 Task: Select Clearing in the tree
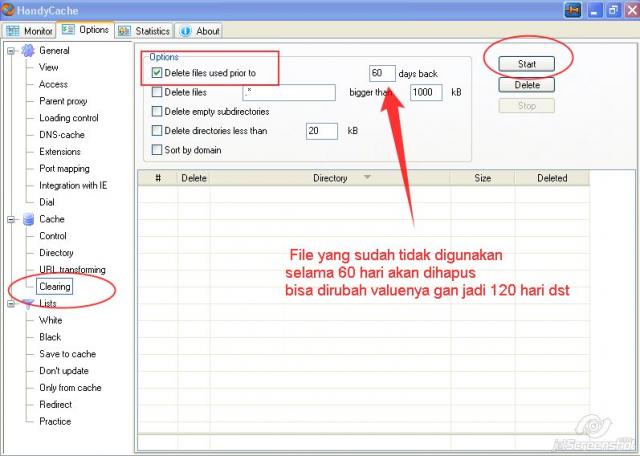click(x=55, y=287)
